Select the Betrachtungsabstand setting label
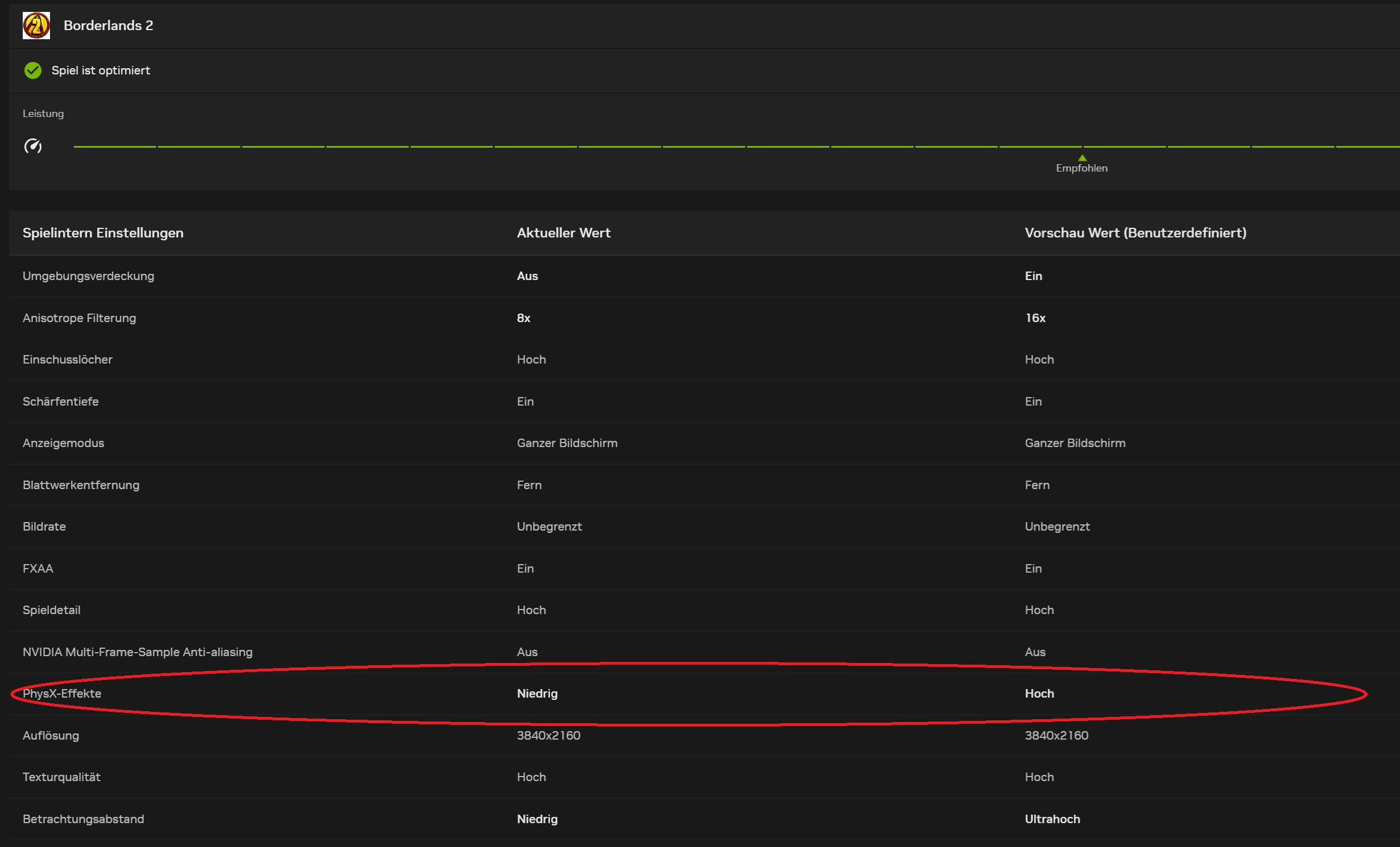Viewport: 1400px width, 847px height. pyautogui.click(x=84, y=819)
